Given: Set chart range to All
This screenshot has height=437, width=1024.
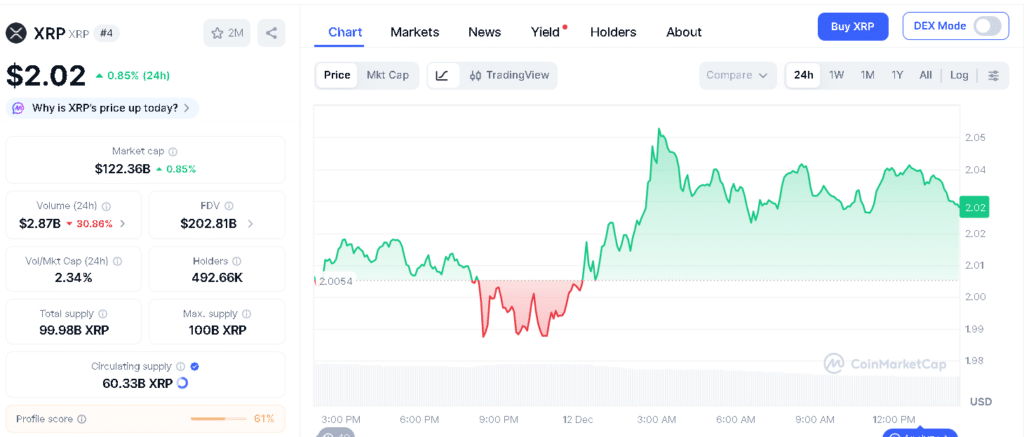Looking at the screenshot, I should click(x=925, y=75).
